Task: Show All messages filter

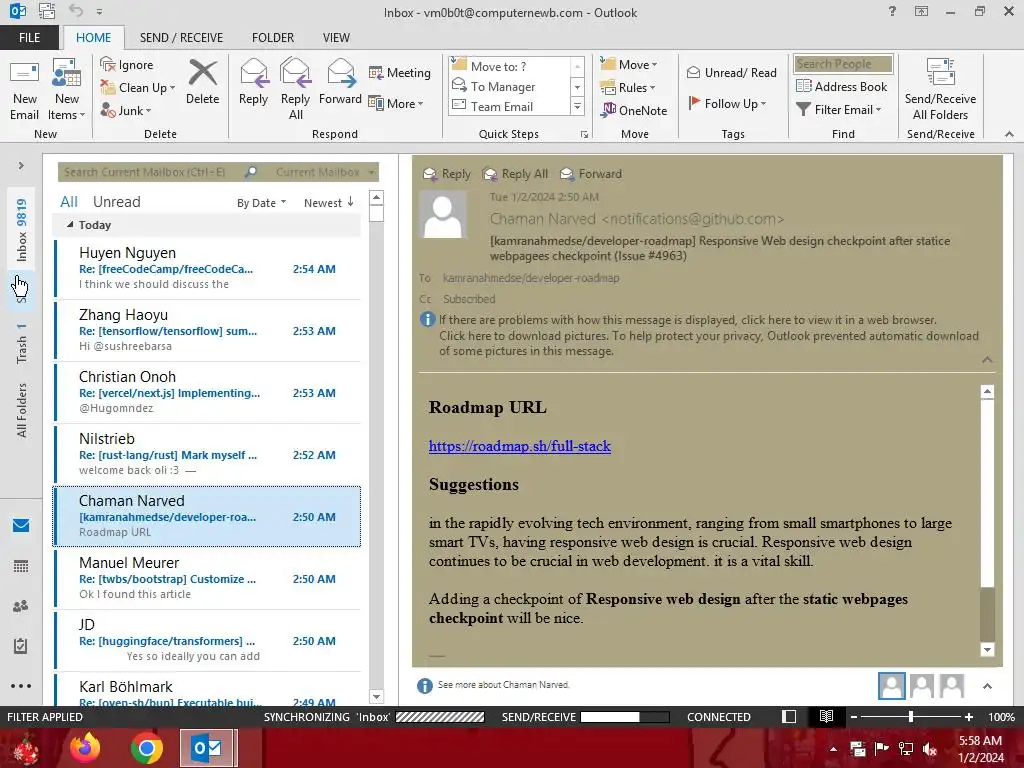Action: click(x=69, y=202)
